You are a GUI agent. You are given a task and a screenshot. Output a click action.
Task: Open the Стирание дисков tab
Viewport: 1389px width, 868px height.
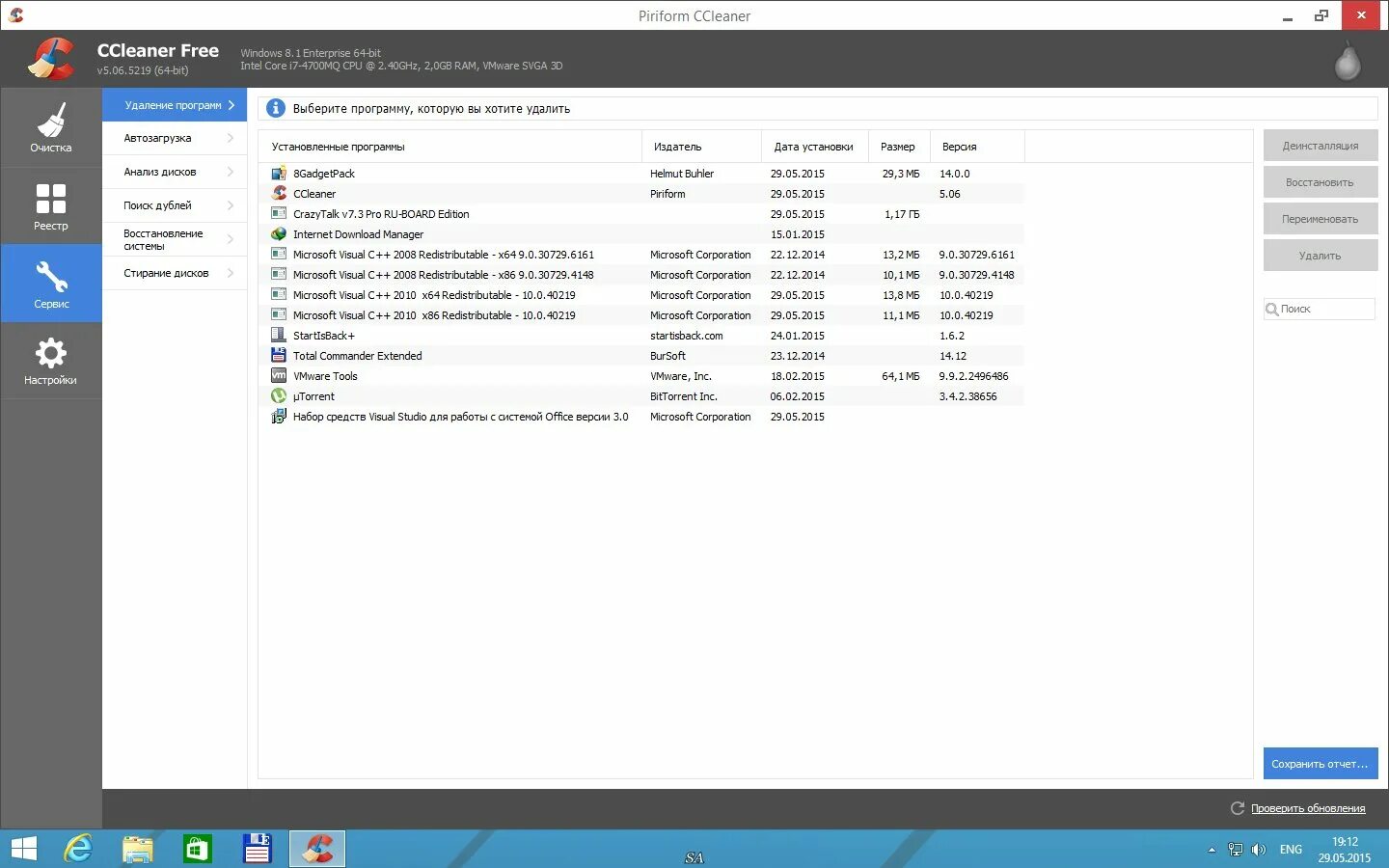point(175,273)
